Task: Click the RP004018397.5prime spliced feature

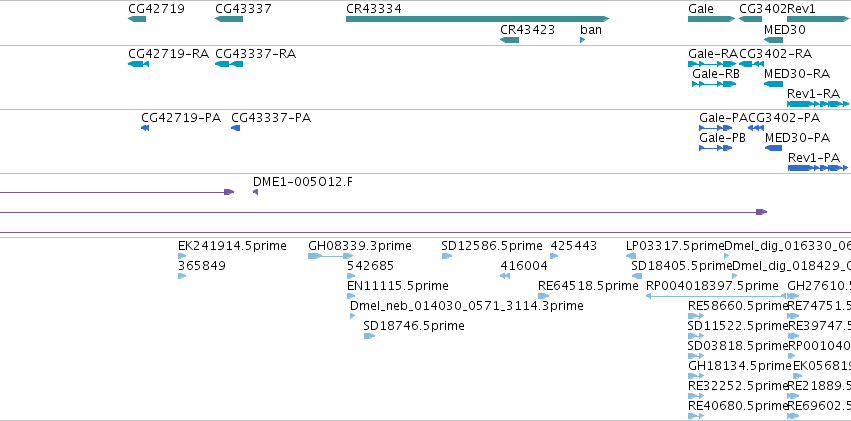Action: (x=716, y=296)
